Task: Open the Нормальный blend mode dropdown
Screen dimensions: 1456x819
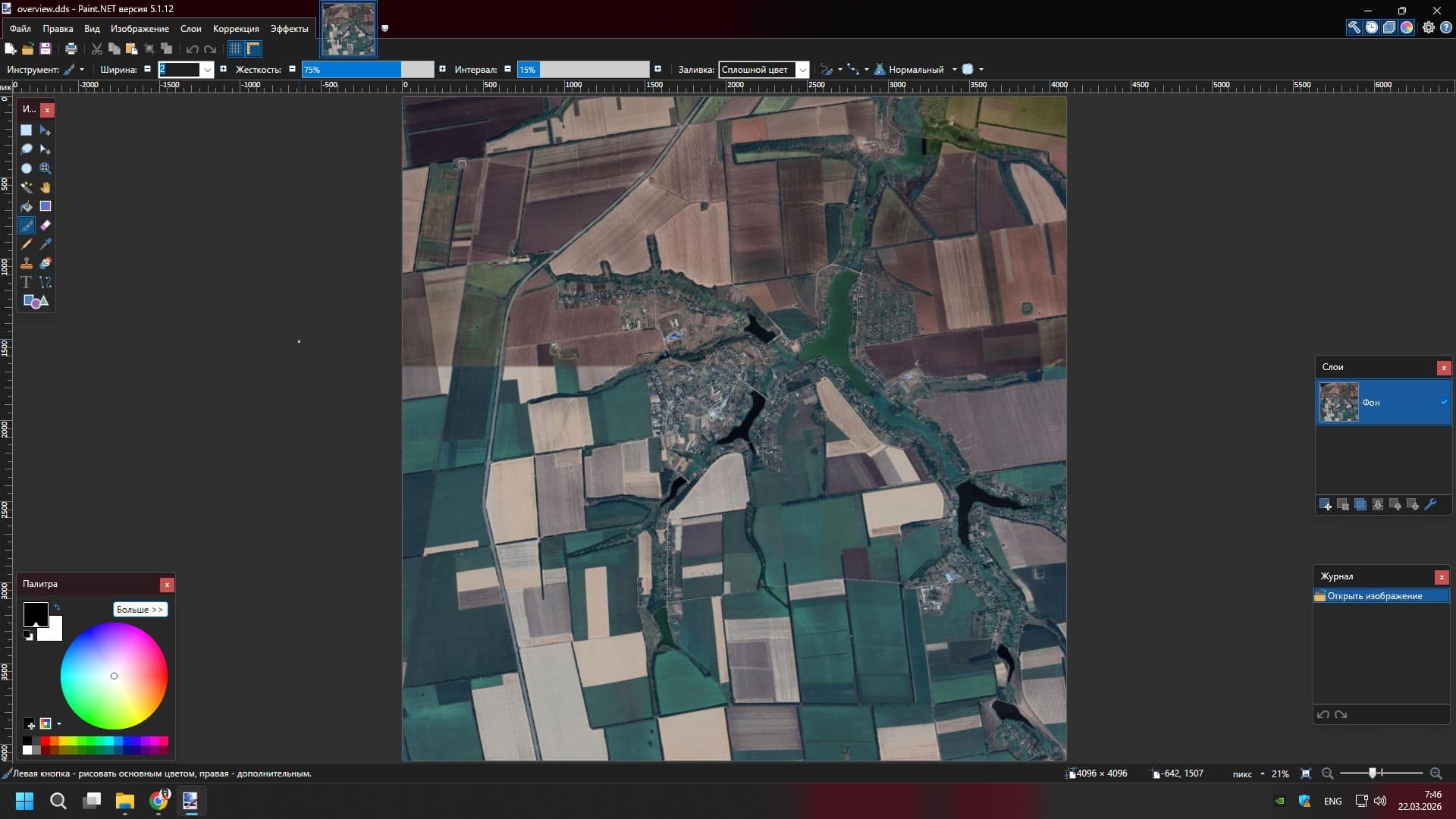Action: pyautogui.click(x=954, y=70)
